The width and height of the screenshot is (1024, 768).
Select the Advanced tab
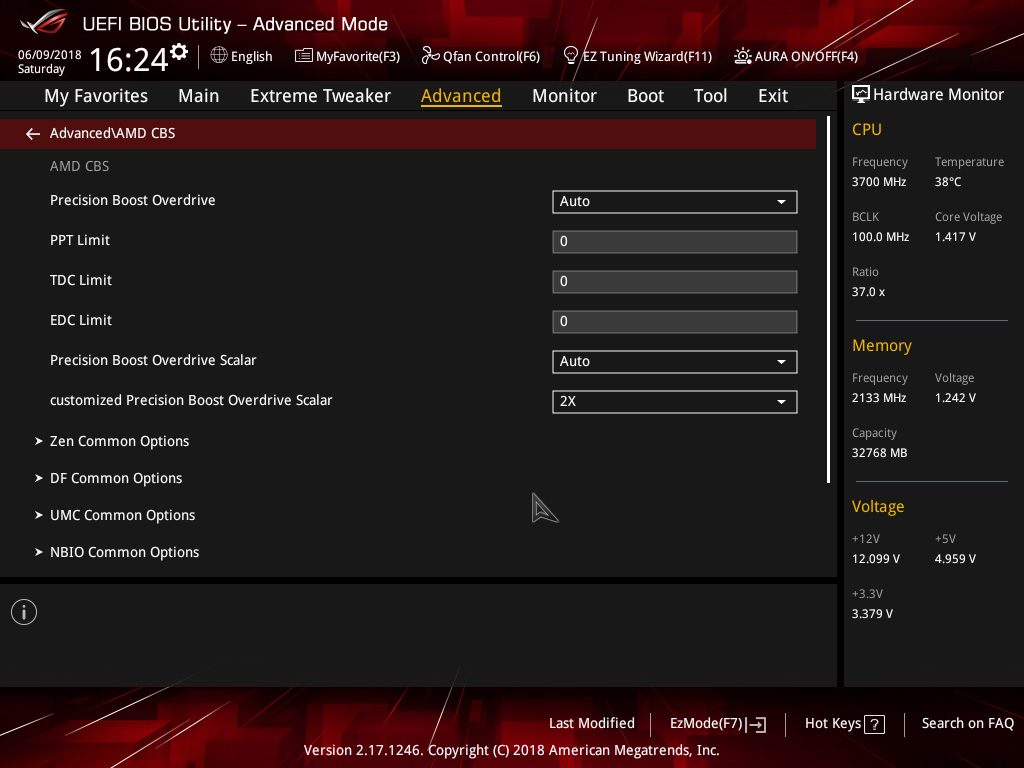[x=461, y=96]
